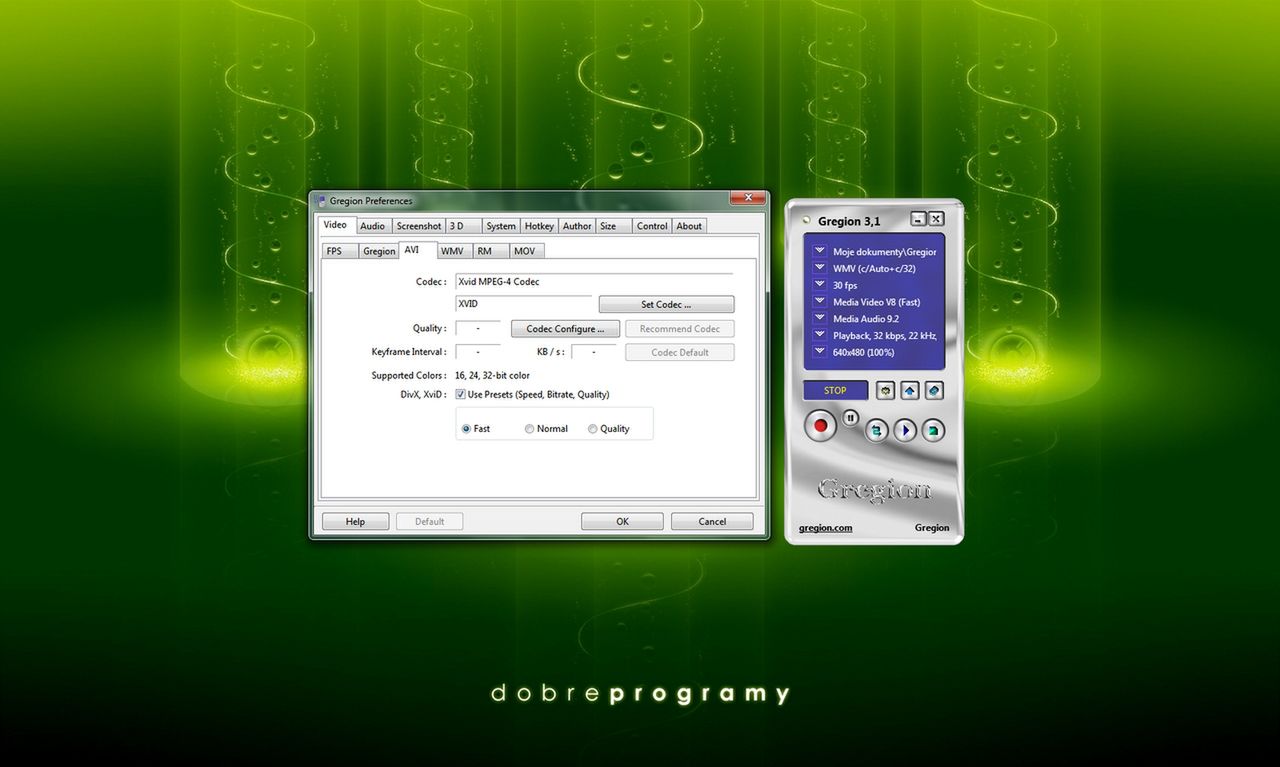
Task: Open the Author tab
Action: [577, 226]
